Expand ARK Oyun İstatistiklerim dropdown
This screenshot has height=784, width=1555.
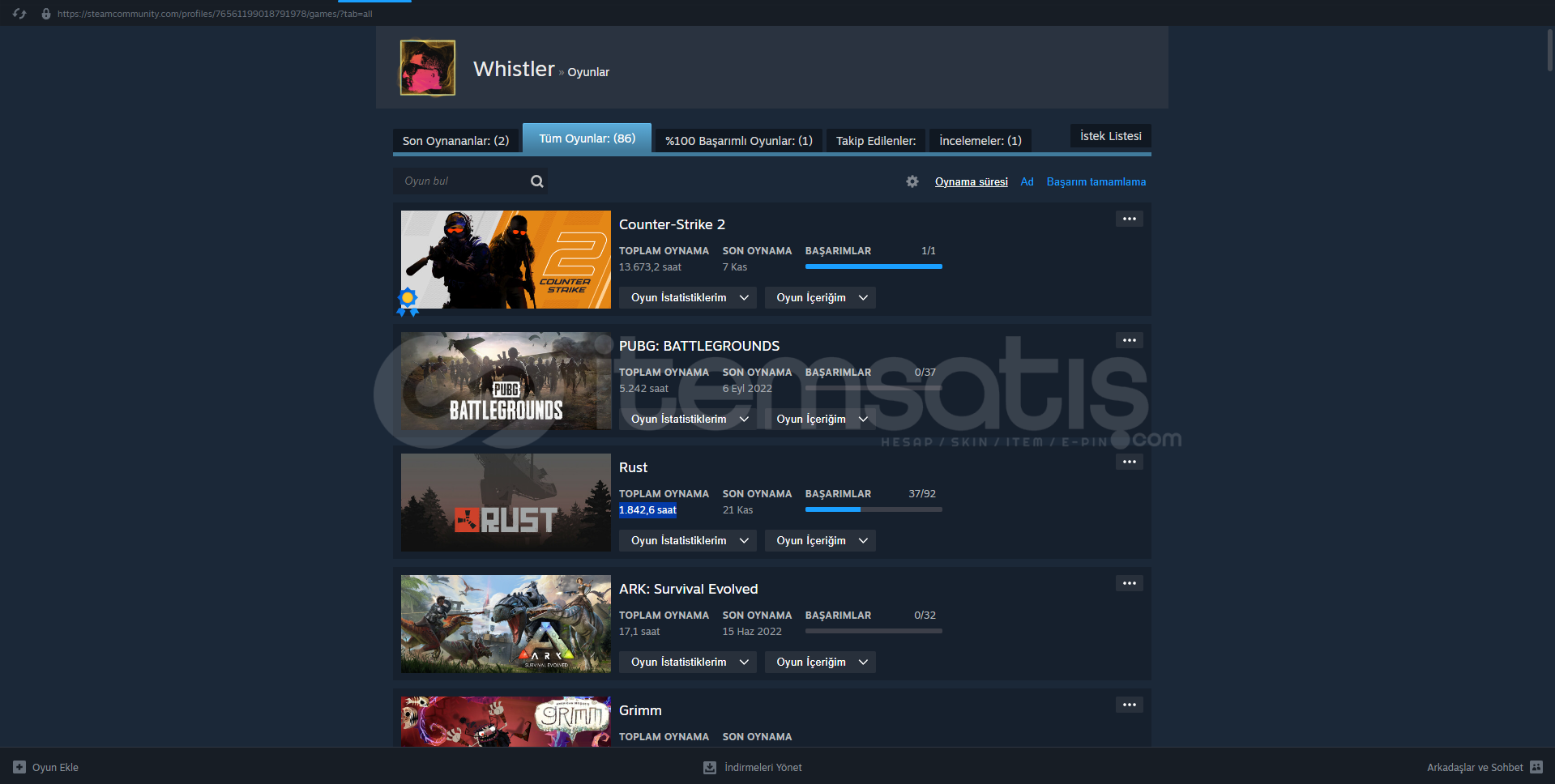pos(688,662)
